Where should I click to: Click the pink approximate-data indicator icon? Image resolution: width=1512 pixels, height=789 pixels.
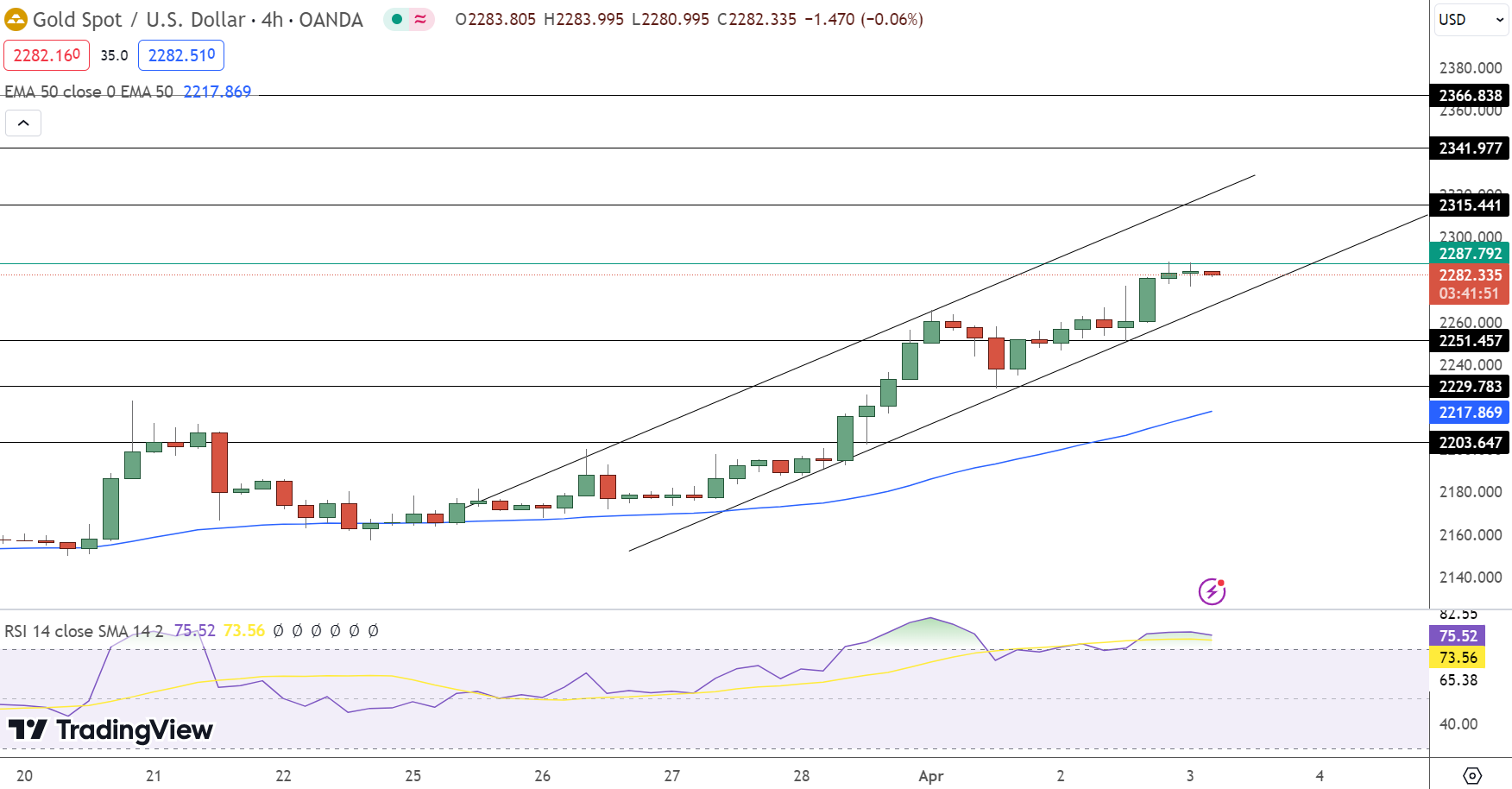(x=420, y=19)
